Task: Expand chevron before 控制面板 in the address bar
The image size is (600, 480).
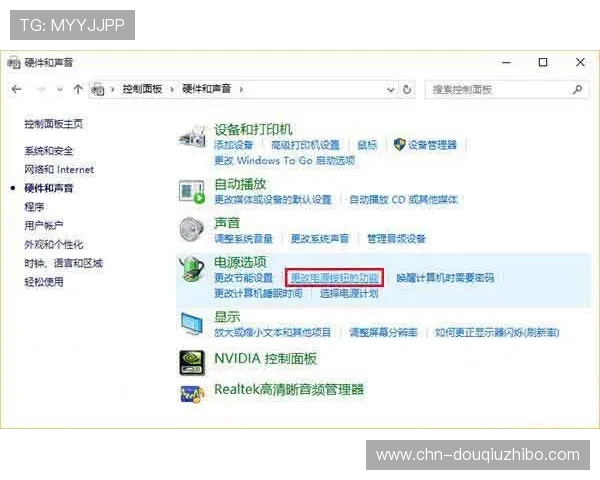Action: 112,90
